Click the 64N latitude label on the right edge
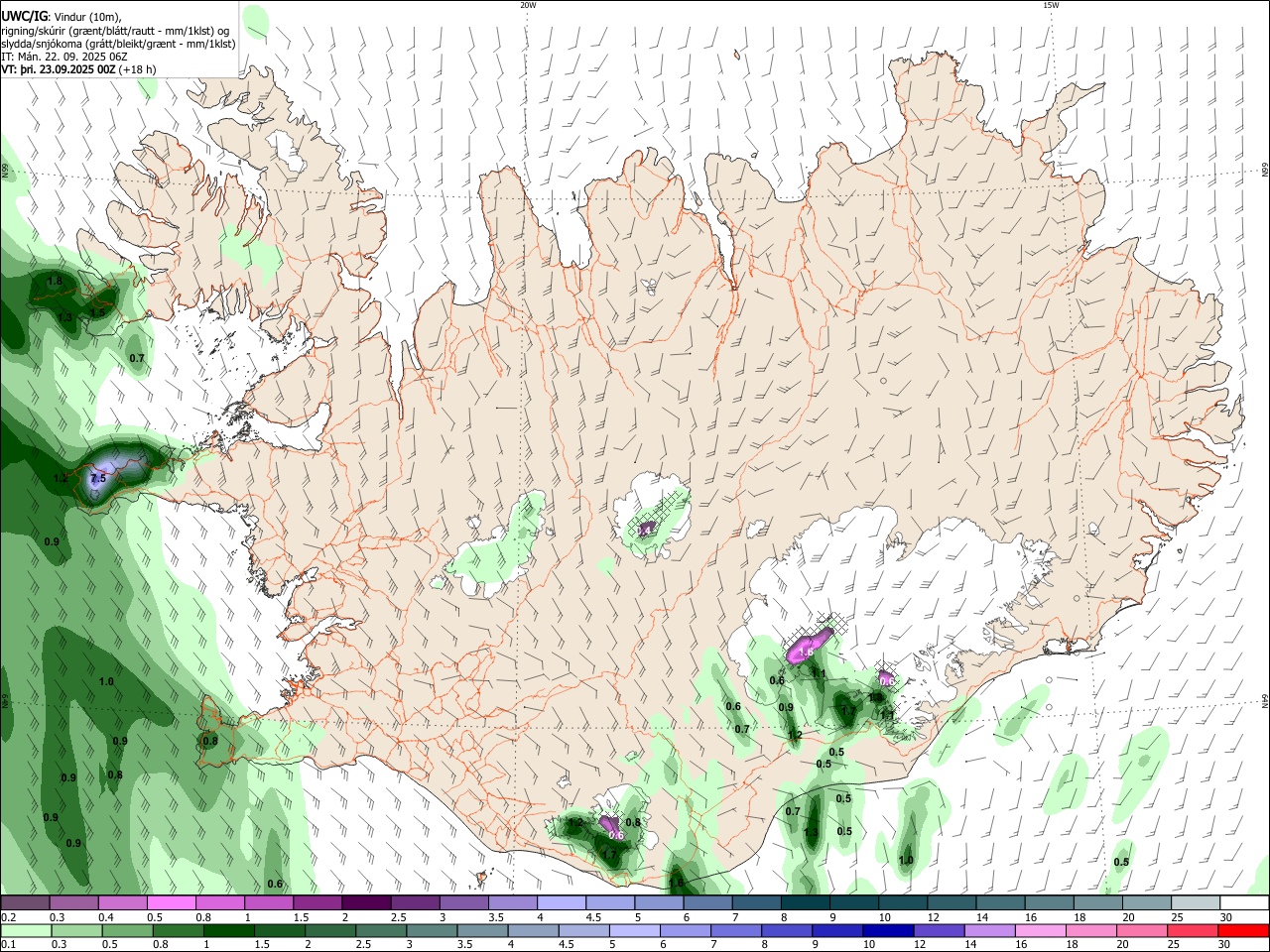Viewport: 1270px width, 952px height. pyautogui.click(x=1265, y=701)
